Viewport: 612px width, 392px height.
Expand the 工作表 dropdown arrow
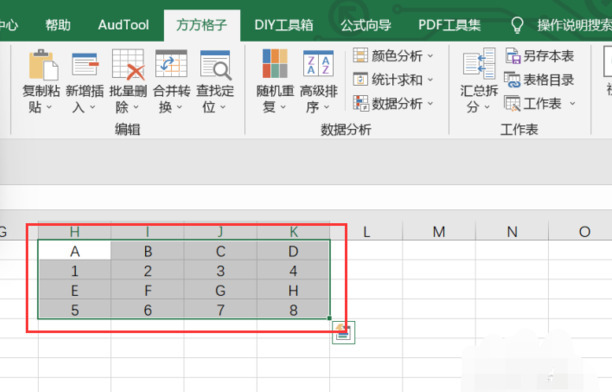[572, 103]
